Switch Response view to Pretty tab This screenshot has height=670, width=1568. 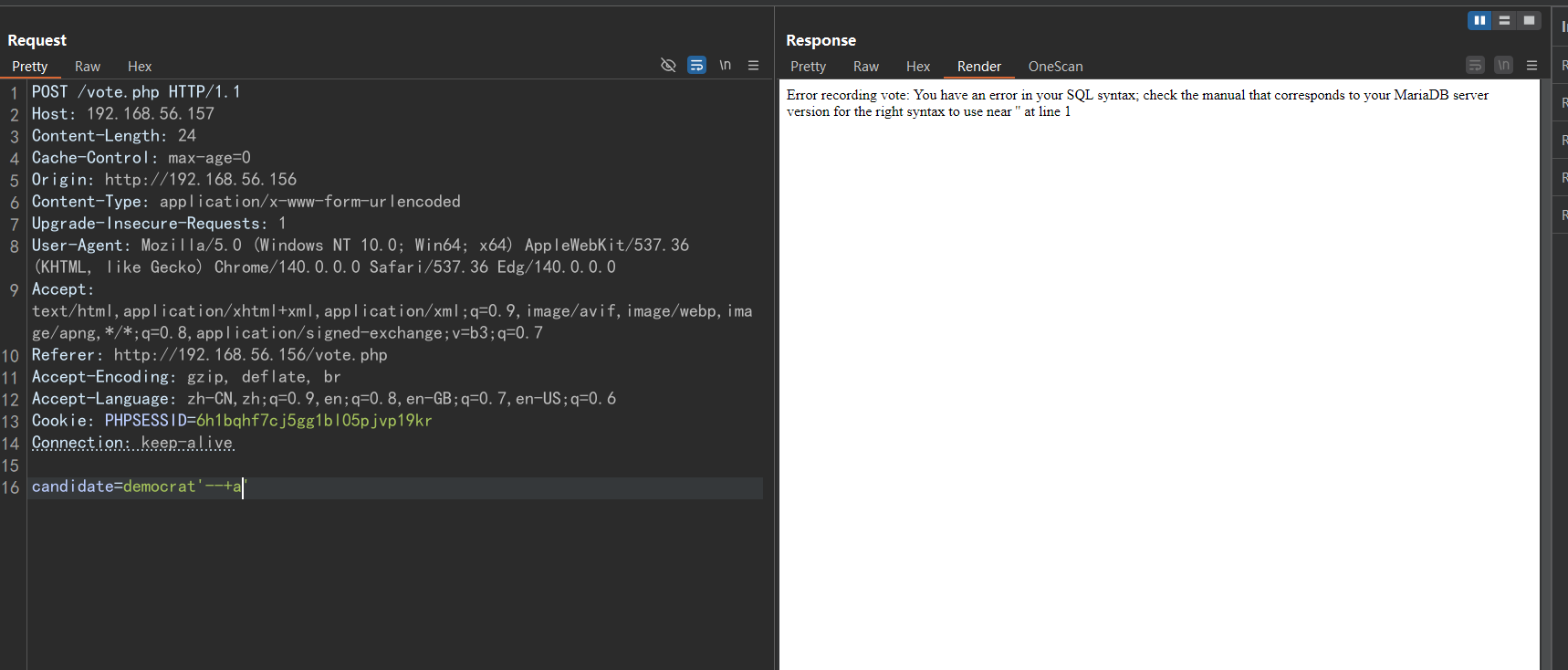pos(808,67)
